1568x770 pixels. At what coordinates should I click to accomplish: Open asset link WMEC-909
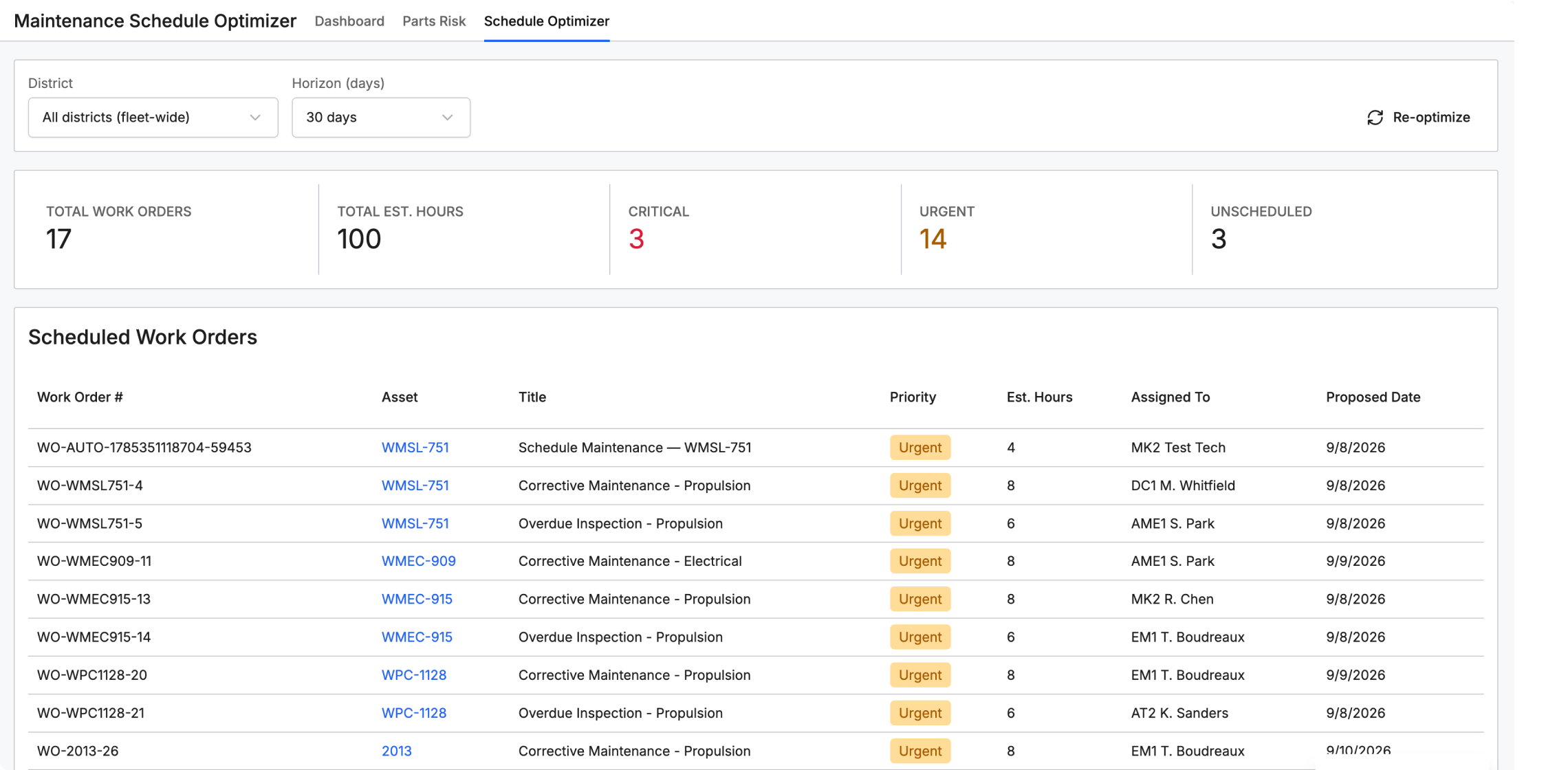pyautogui.click(x=419, y=561)
